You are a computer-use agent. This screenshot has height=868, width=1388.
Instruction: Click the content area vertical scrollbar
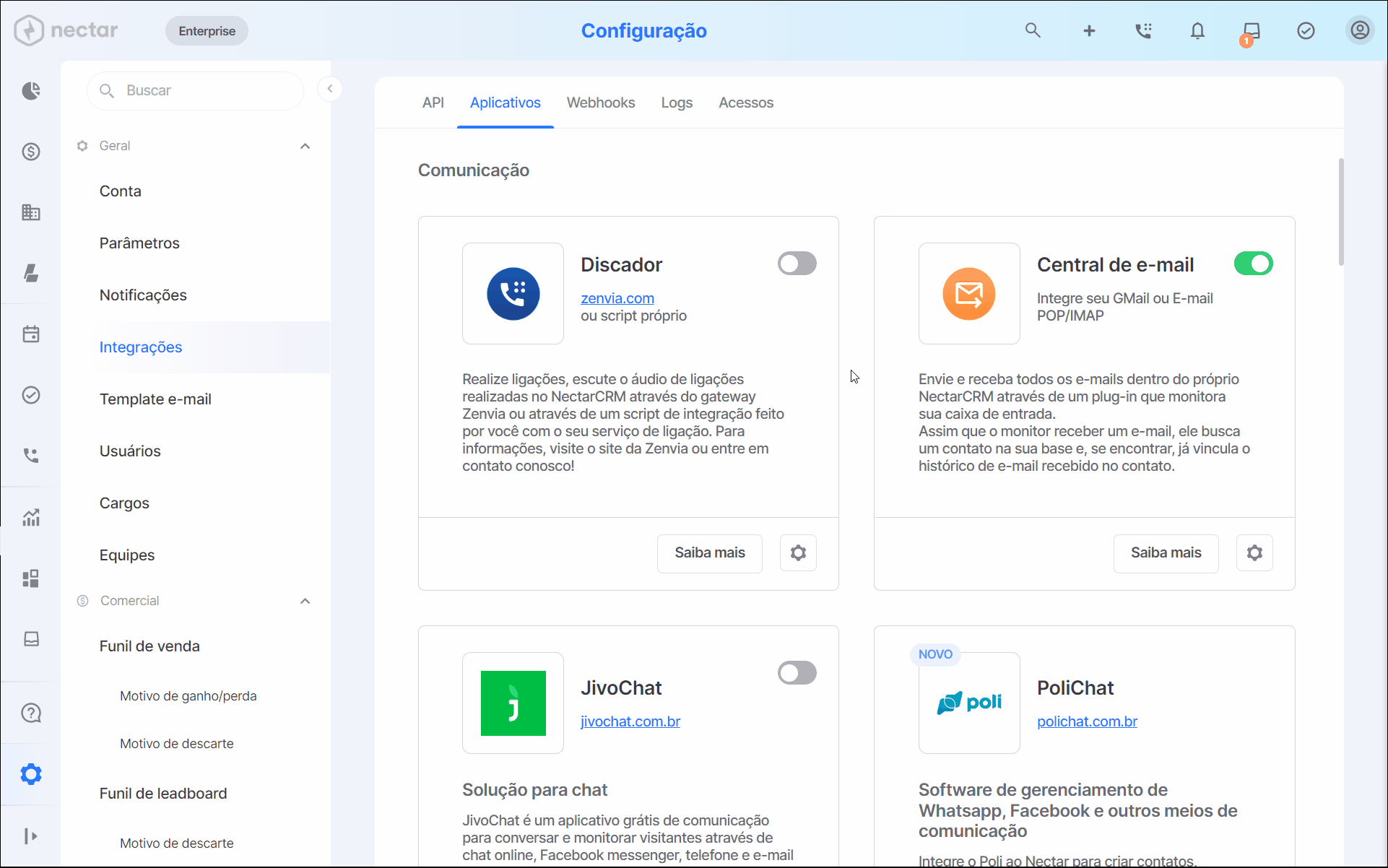pyautogui.click(x=1341, y=212)
